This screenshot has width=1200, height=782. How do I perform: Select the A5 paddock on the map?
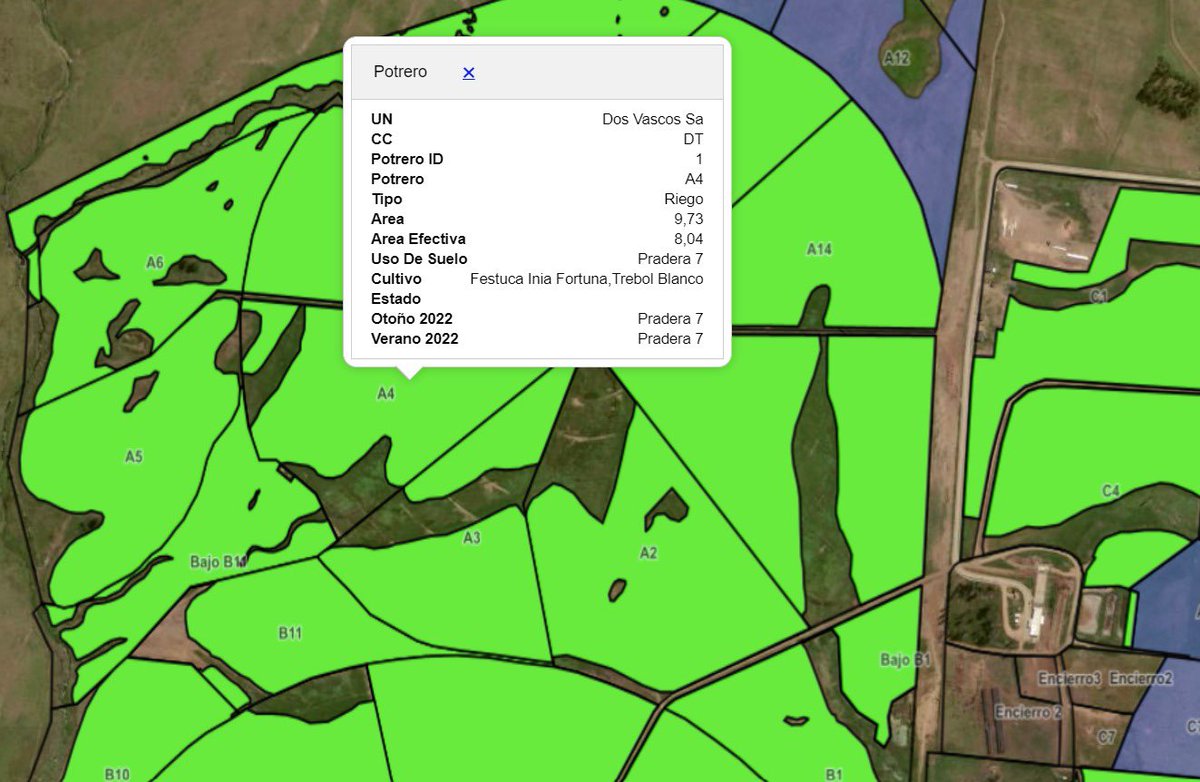coord(134,457)
